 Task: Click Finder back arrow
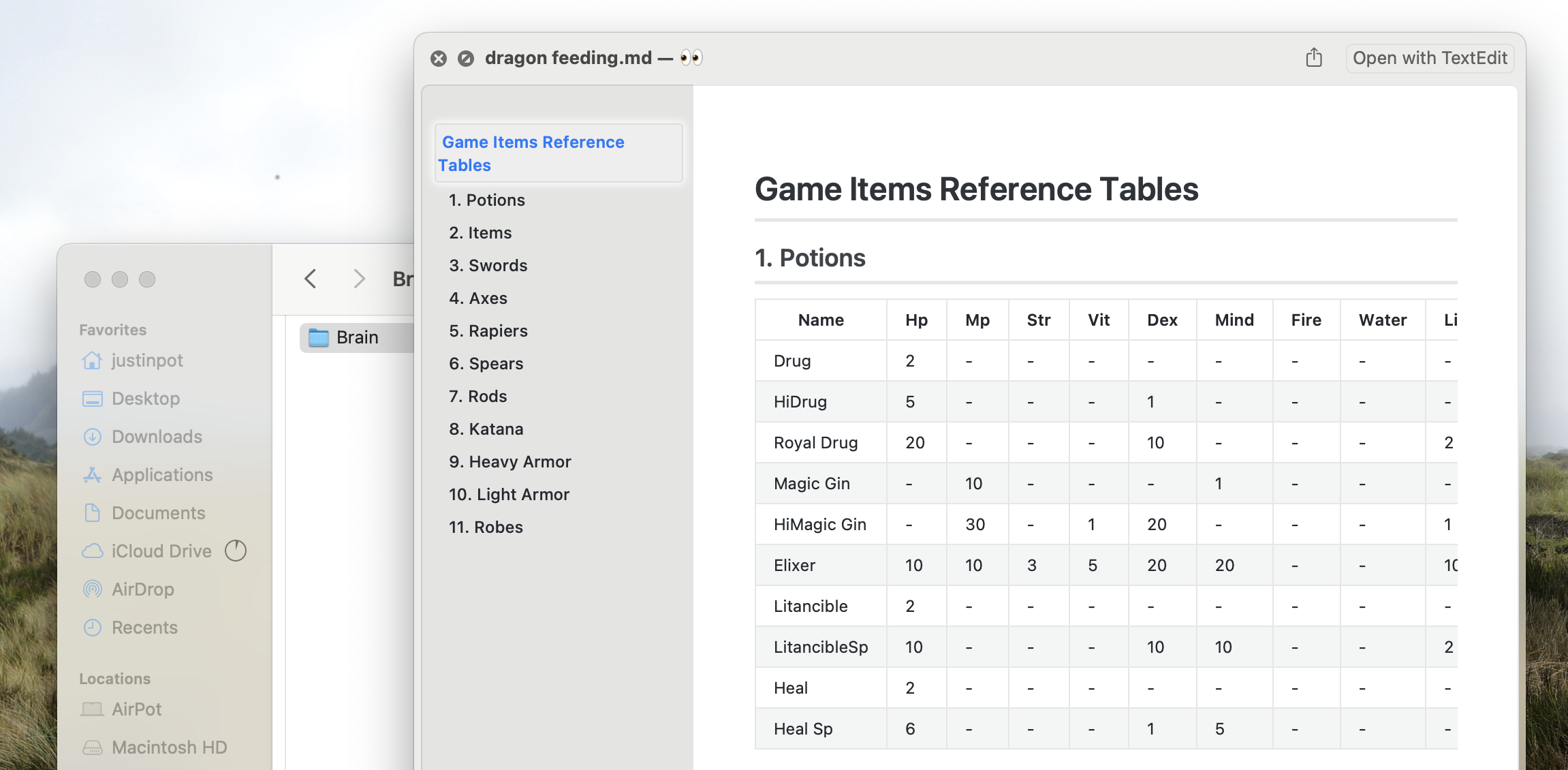(x=311, y=279)
